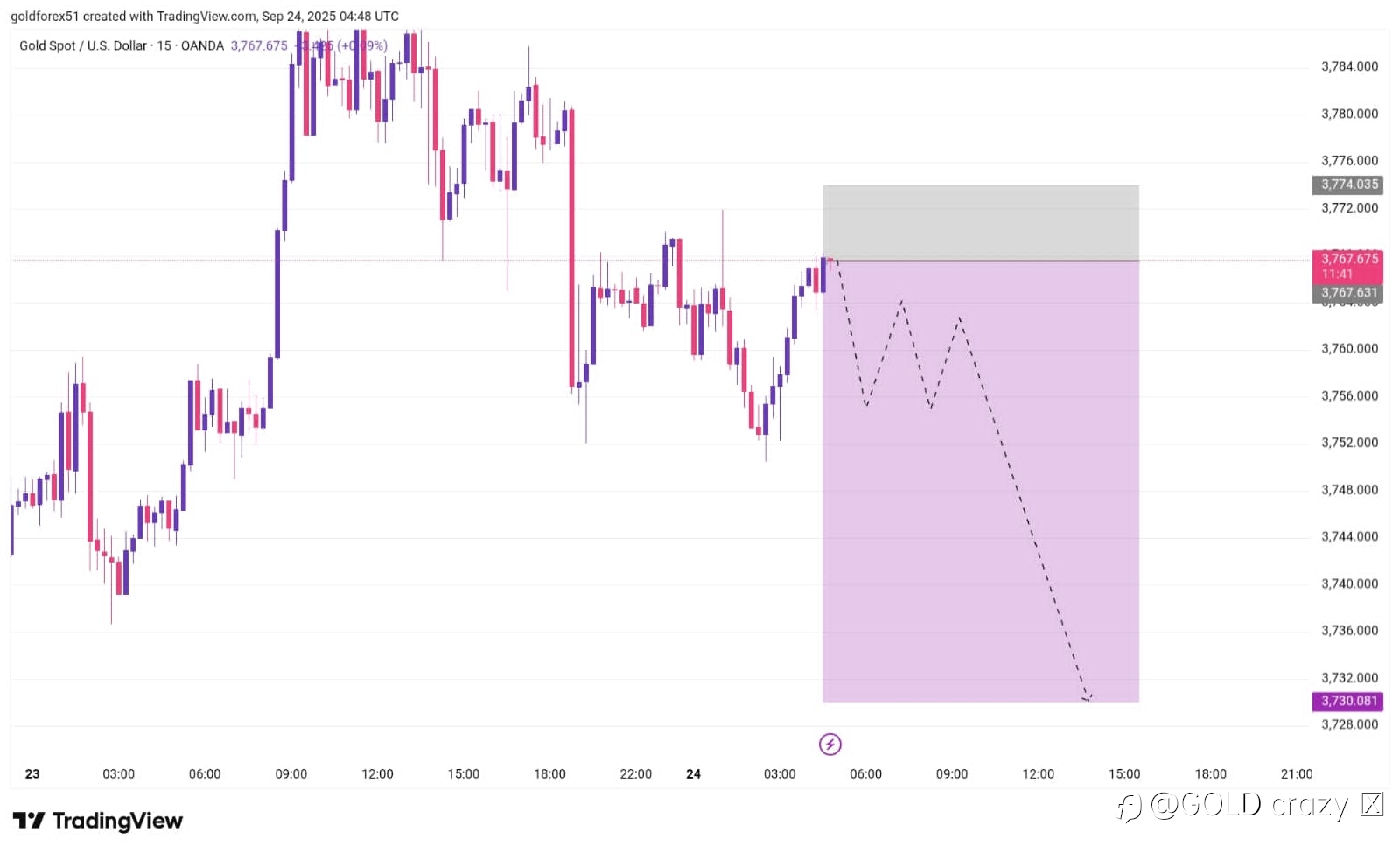Click the gray stop-loss zone of short position
The image size is (1400, 853).
980,222
